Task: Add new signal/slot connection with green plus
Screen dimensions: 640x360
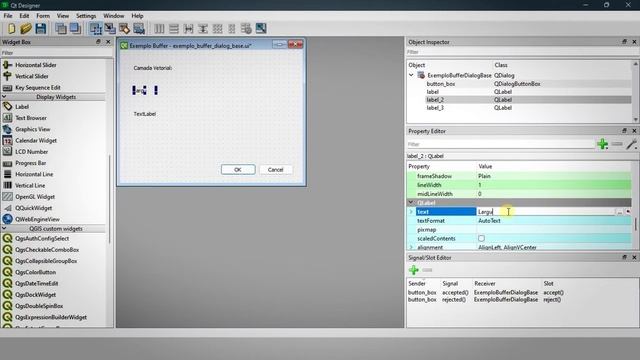Action: [x=413, y=270]
